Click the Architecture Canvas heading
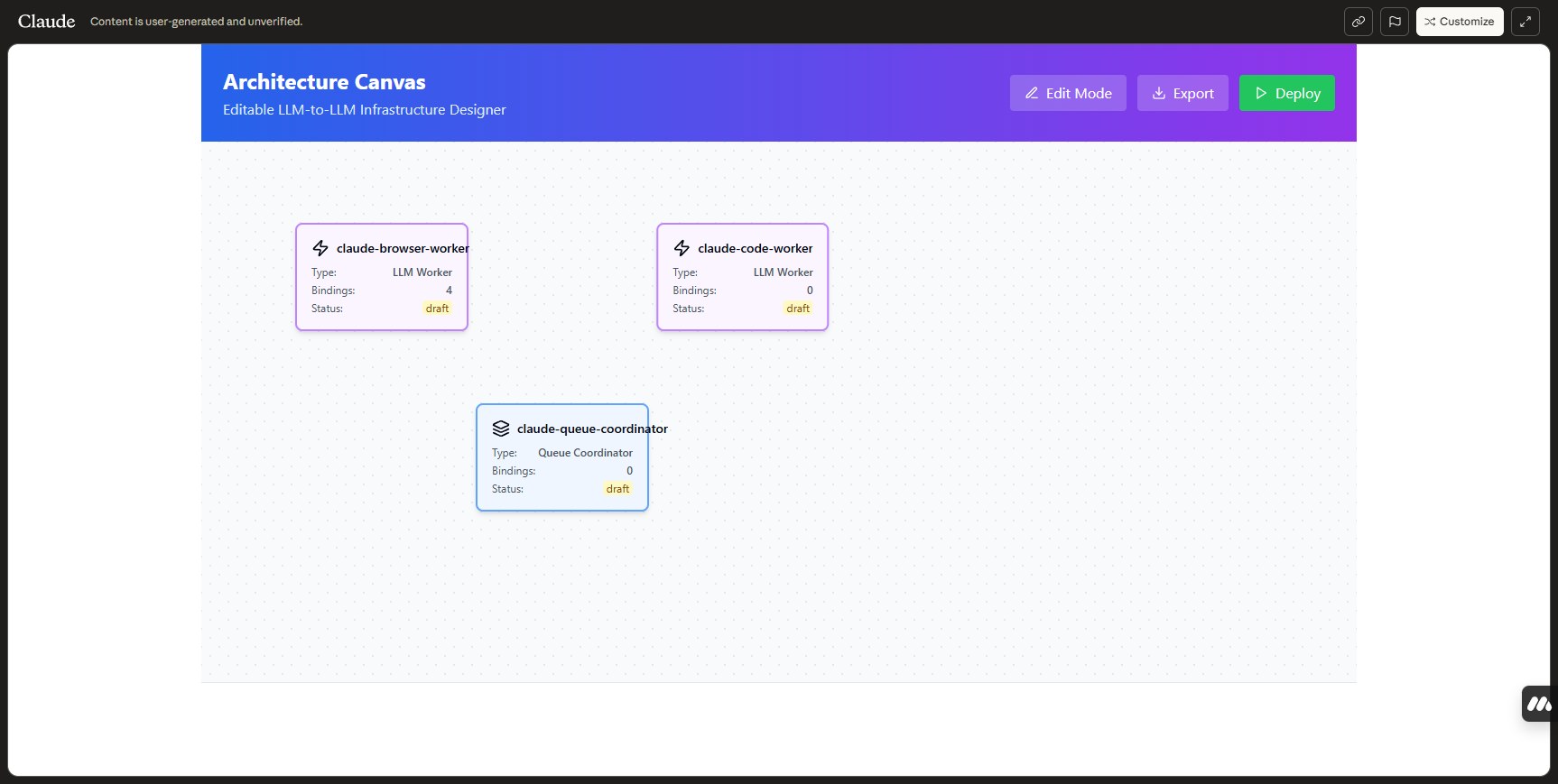1558x784 pixels. [x=324, y=82]
